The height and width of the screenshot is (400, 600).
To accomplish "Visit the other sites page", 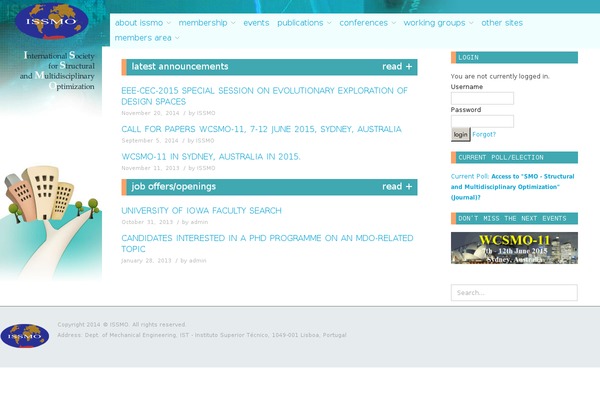I will click(502, 23).
